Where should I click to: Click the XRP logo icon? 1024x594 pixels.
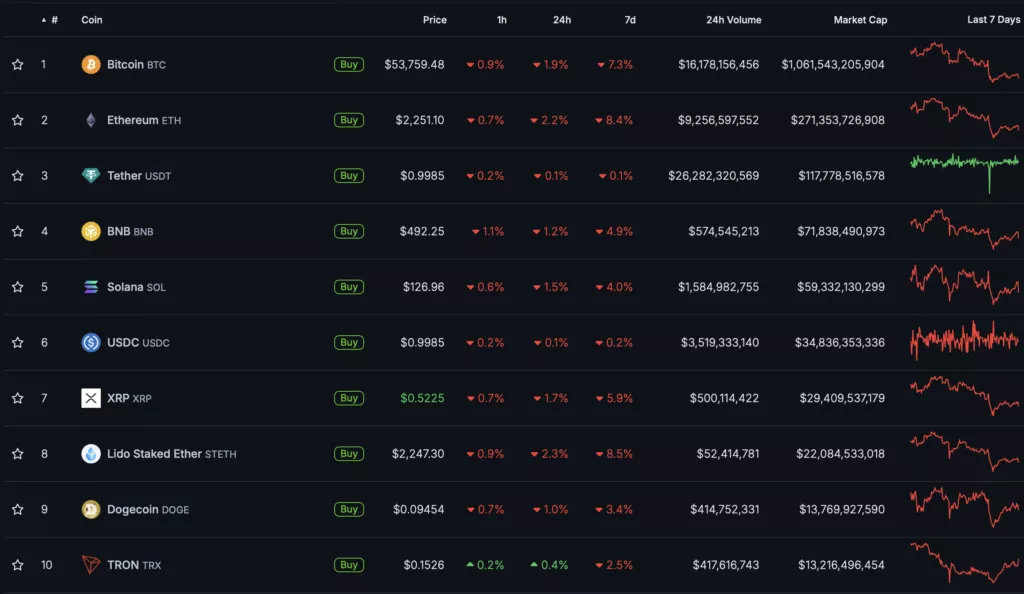91,398
